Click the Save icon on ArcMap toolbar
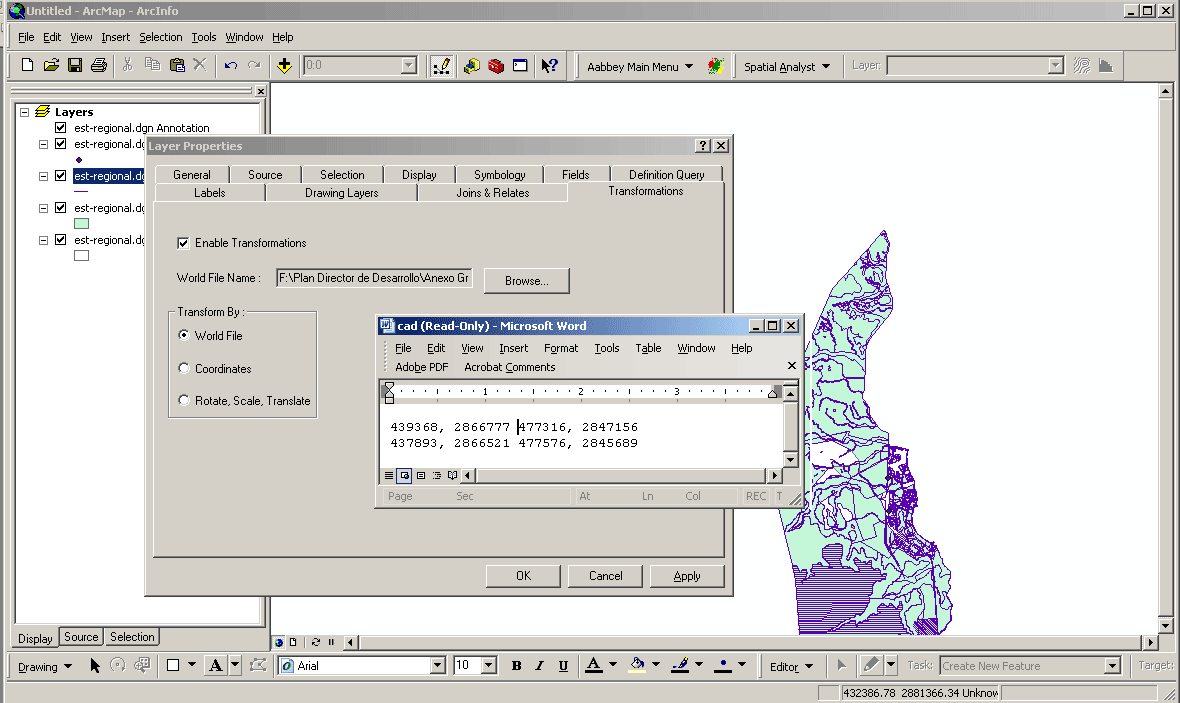 click(75, 64)
